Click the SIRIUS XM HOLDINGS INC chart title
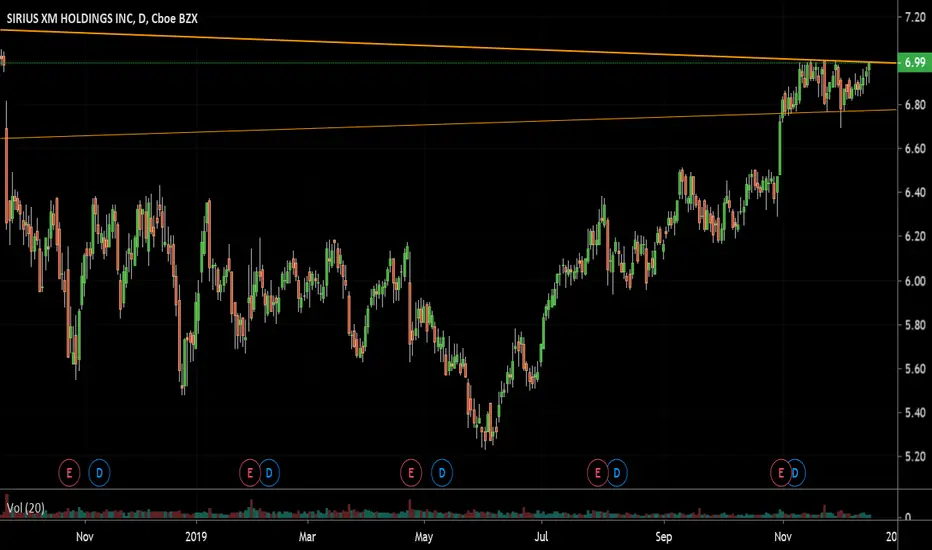Image resolution: width=932 pixels, height=550 pixels. [102, 18]
